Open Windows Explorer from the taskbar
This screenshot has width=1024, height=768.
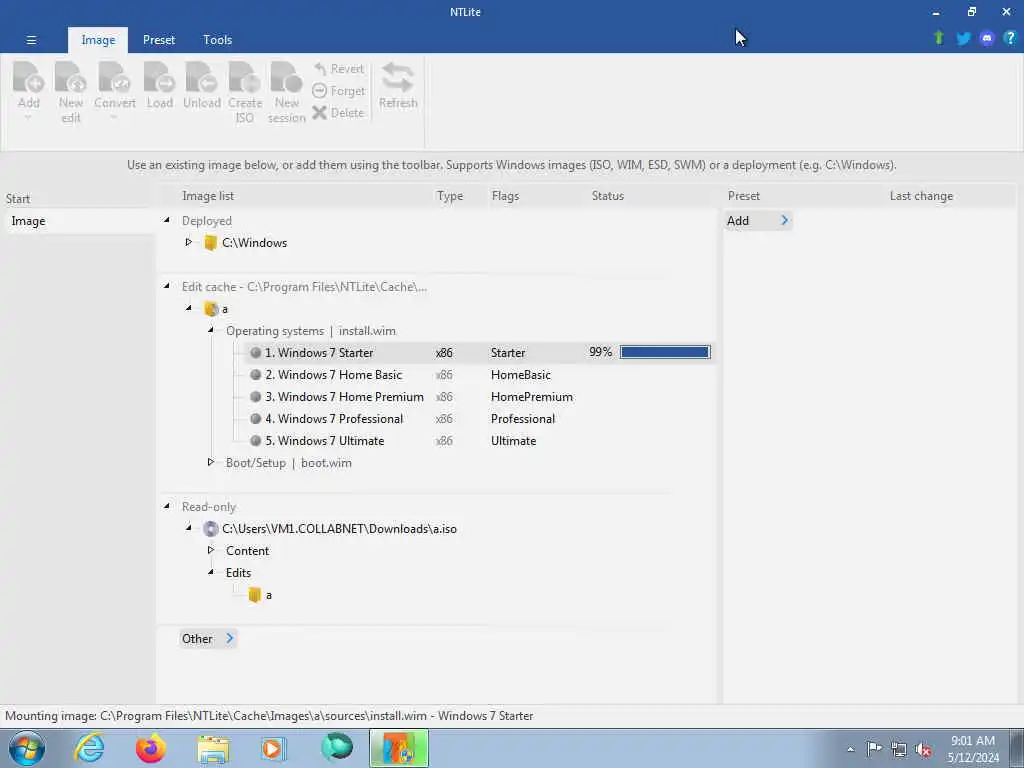tap(214, 748)
